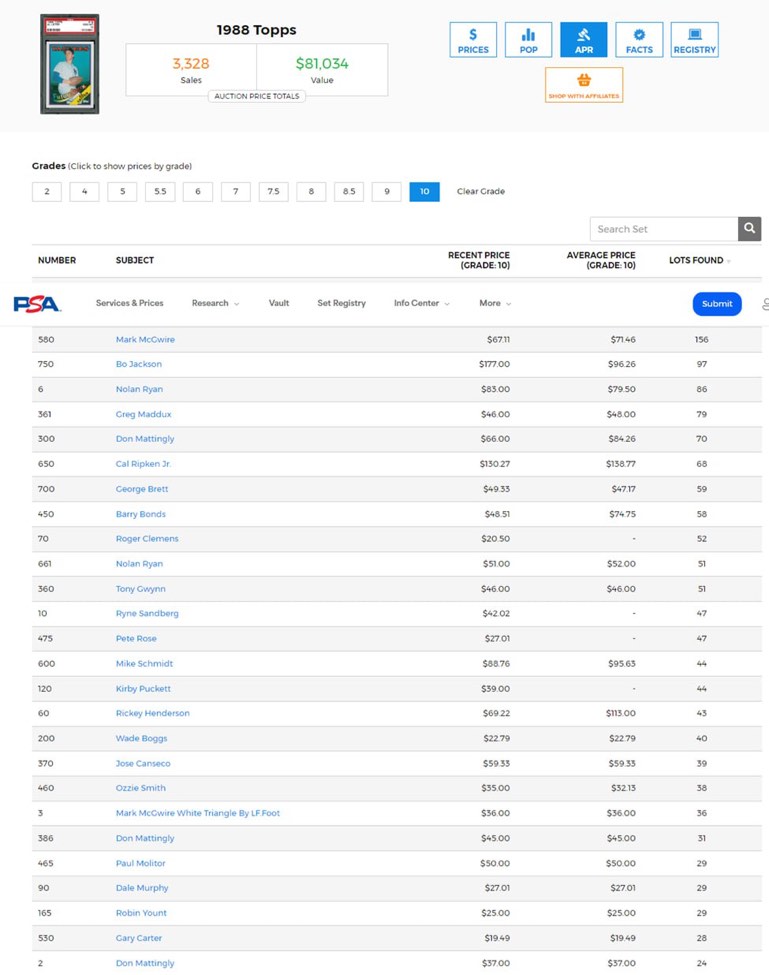
Task: Open the POP population report button
Action: click(x=528, y=40)
